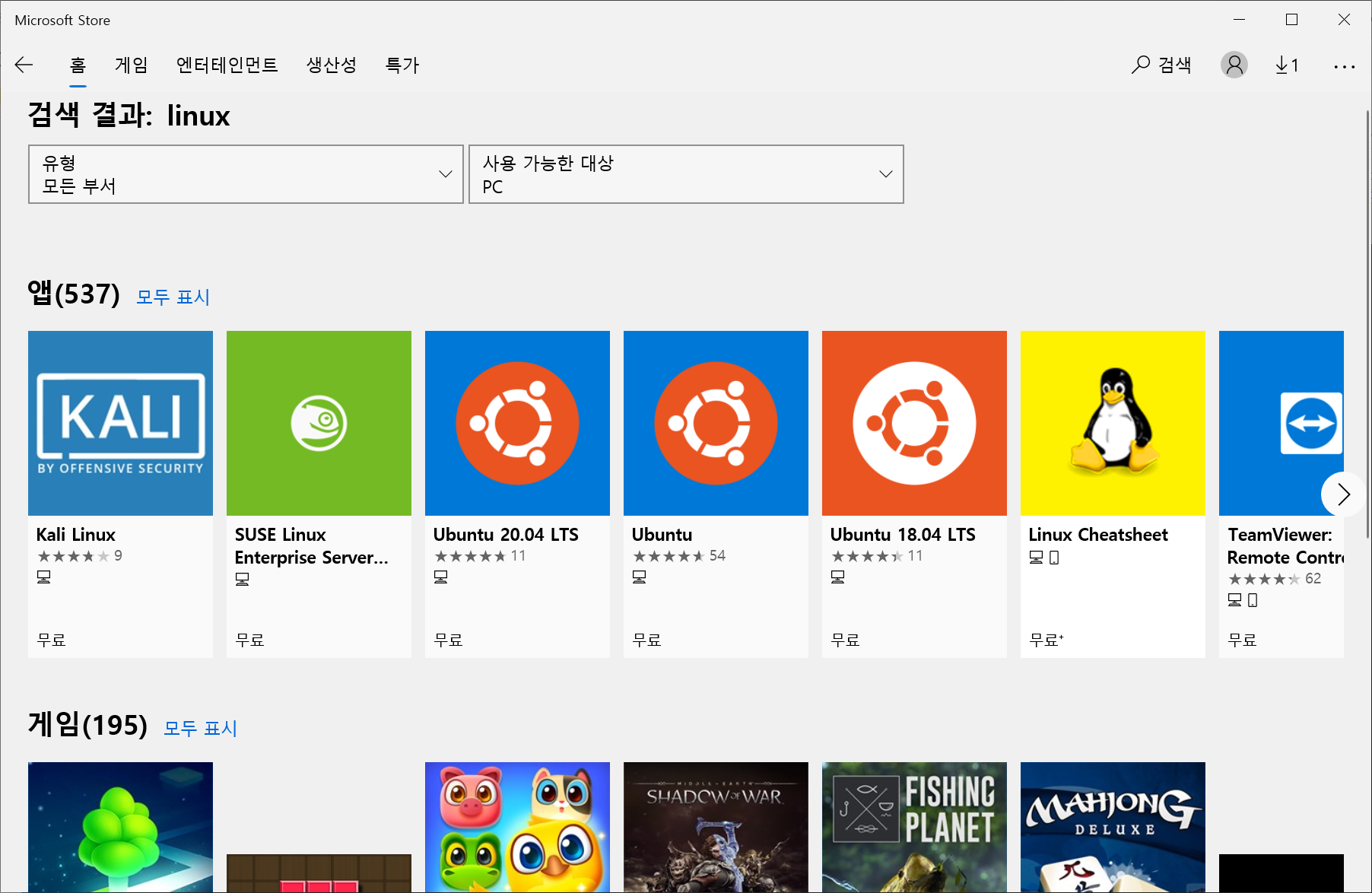Select the 생산성 tab
Screen dimensions: 1372x893
point(331,65)
